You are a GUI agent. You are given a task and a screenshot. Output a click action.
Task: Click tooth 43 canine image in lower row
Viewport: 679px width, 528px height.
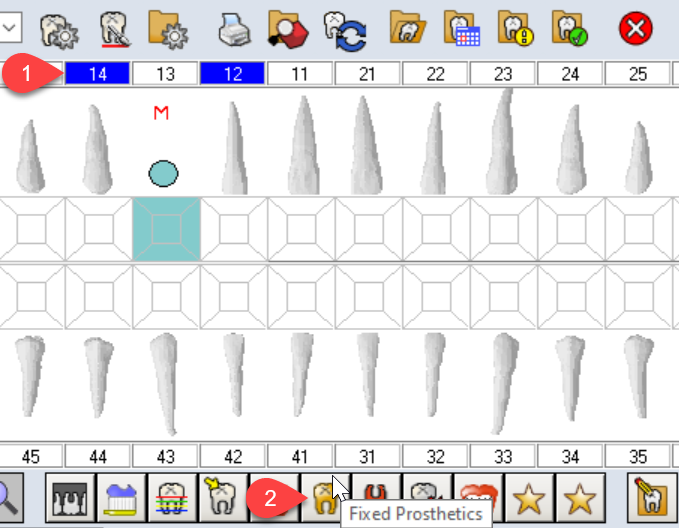click(165, 384)
